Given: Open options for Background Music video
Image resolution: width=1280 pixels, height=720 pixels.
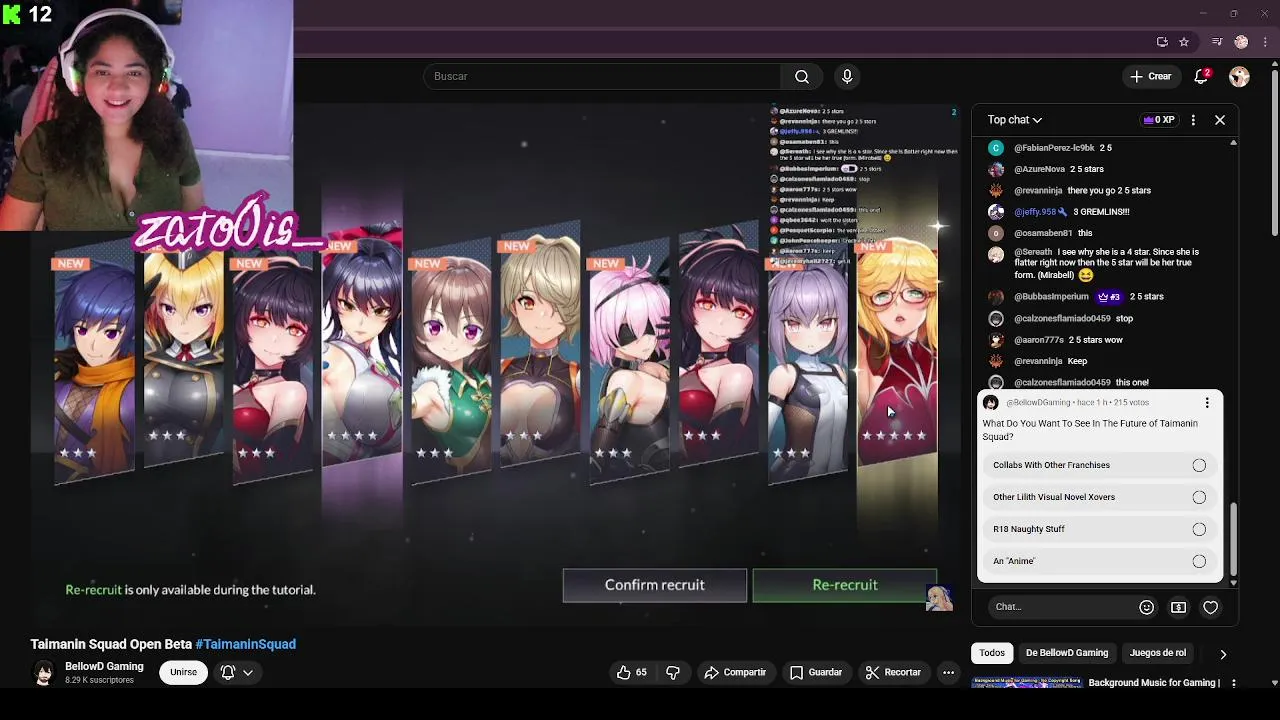Looking at the screenshot, I should coord(1234,683).
